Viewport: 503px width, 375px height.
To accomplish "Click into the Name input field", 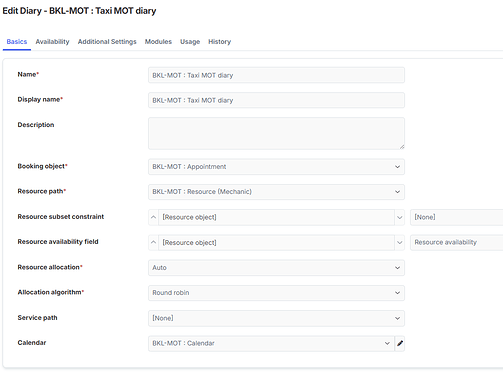I will point(276,75).
